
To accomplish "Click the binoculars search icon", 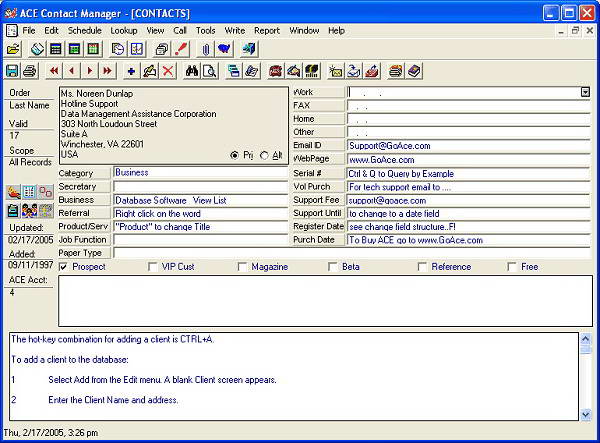I will pyautogui.click(x=193, y=71).
